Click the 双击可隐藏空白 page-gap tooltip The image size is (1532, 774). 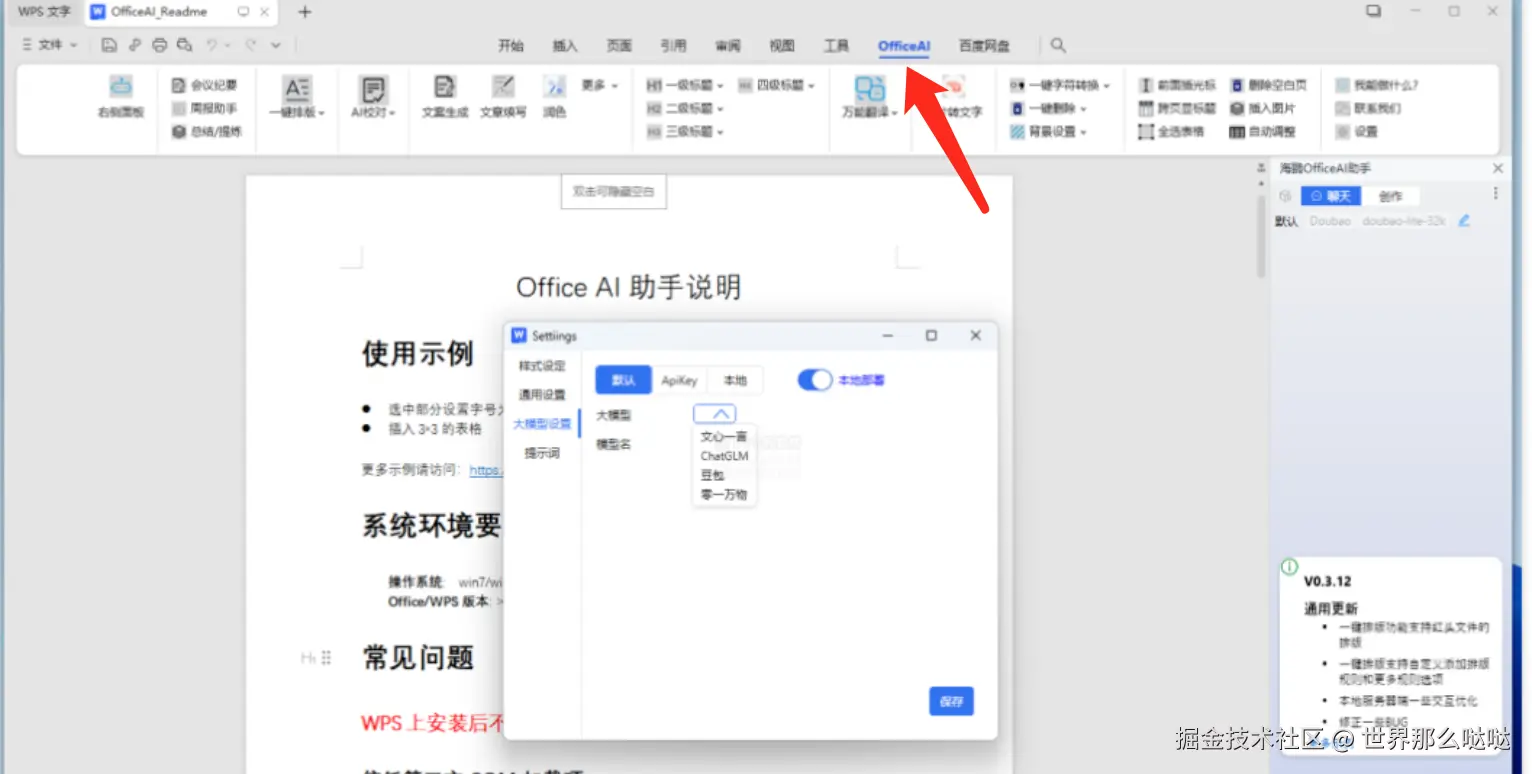[613, 191]
